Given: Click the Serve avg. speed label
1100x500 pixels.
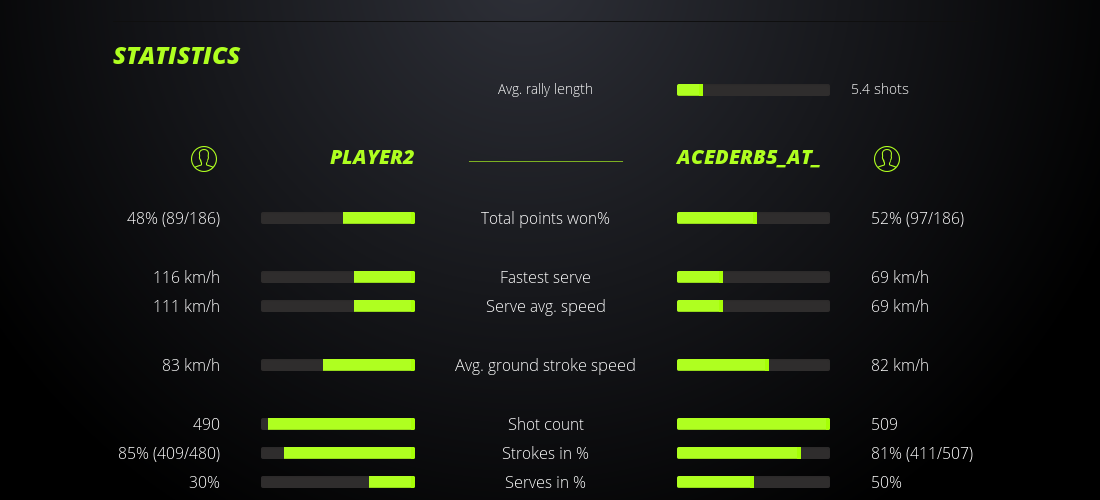Looking at the screenshot, I should tap(545, 306).
